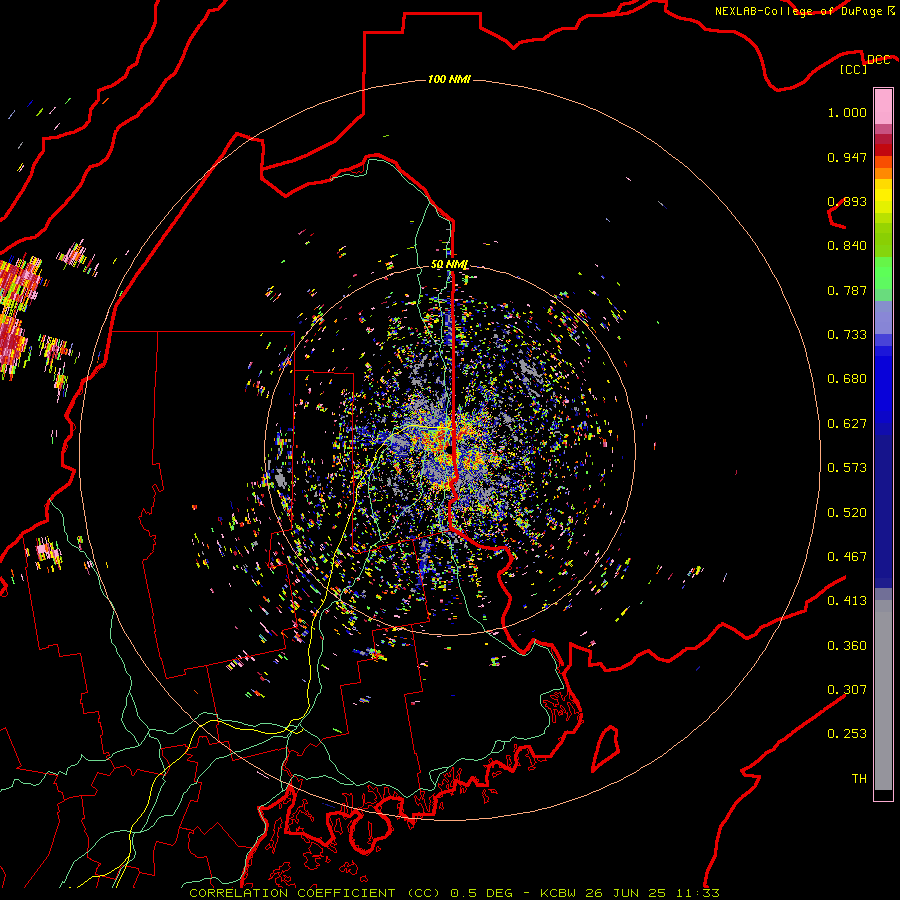Click the 0.573 scale value
900x900 pixels.
[x=847, y=468]
